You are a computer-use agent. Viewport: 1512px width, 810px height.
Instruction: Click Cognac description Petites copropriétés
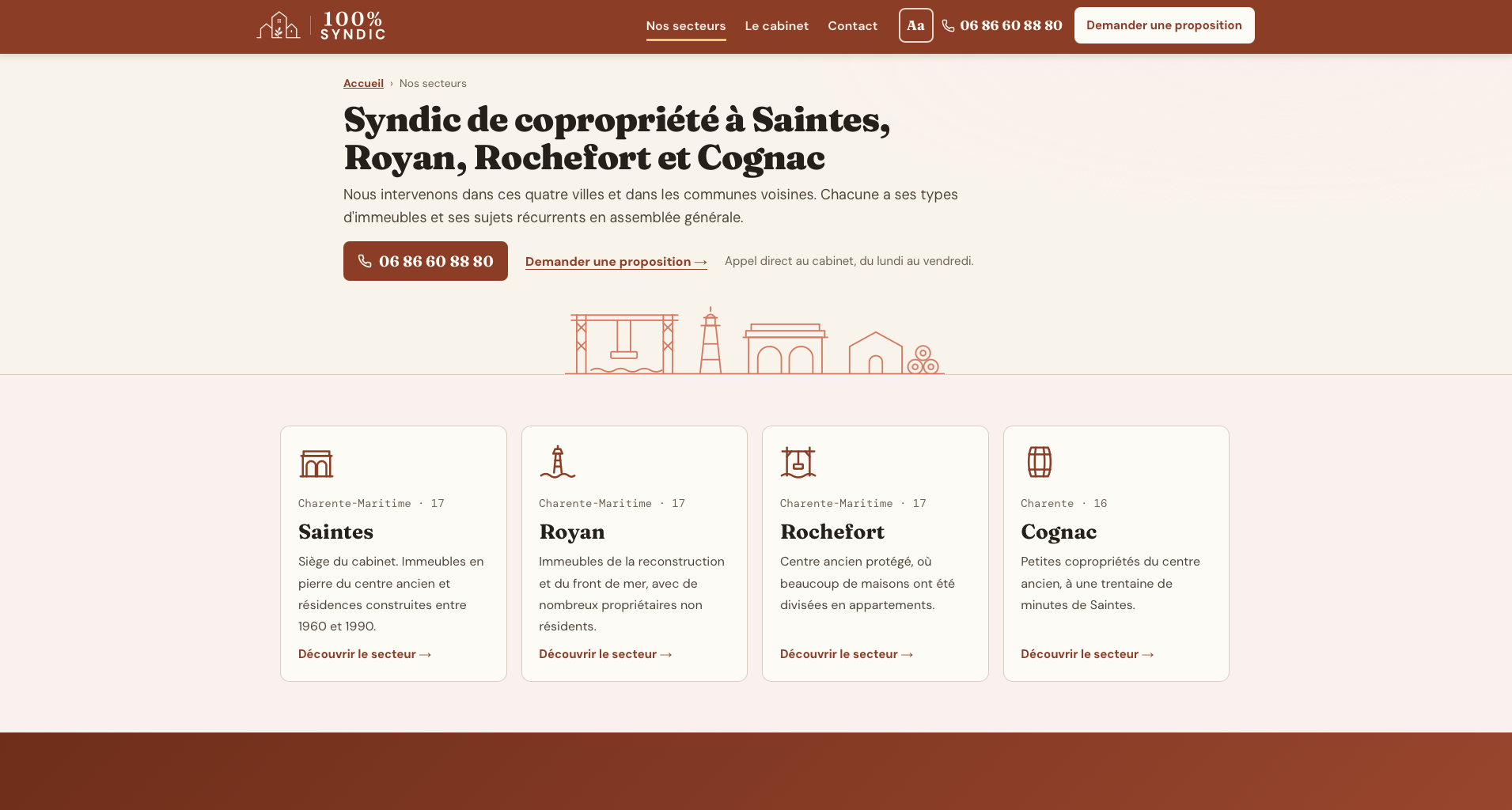pyautogui.click(x=1111, y=583)
